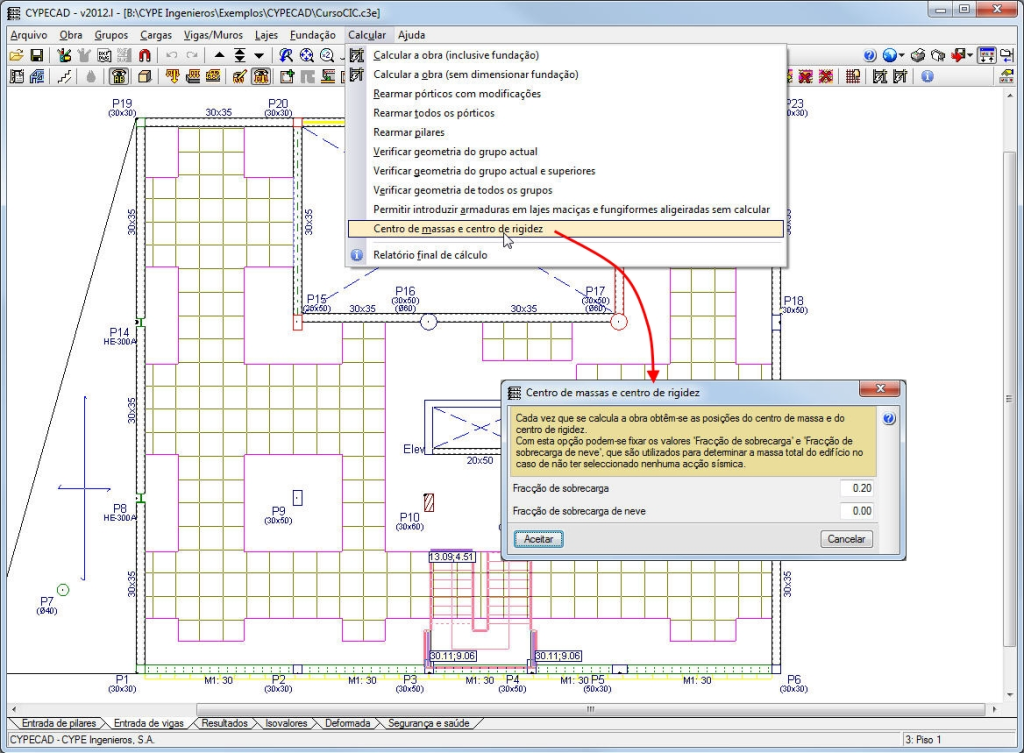
Task: Open the Cargas menu
Action: [156, 35]
